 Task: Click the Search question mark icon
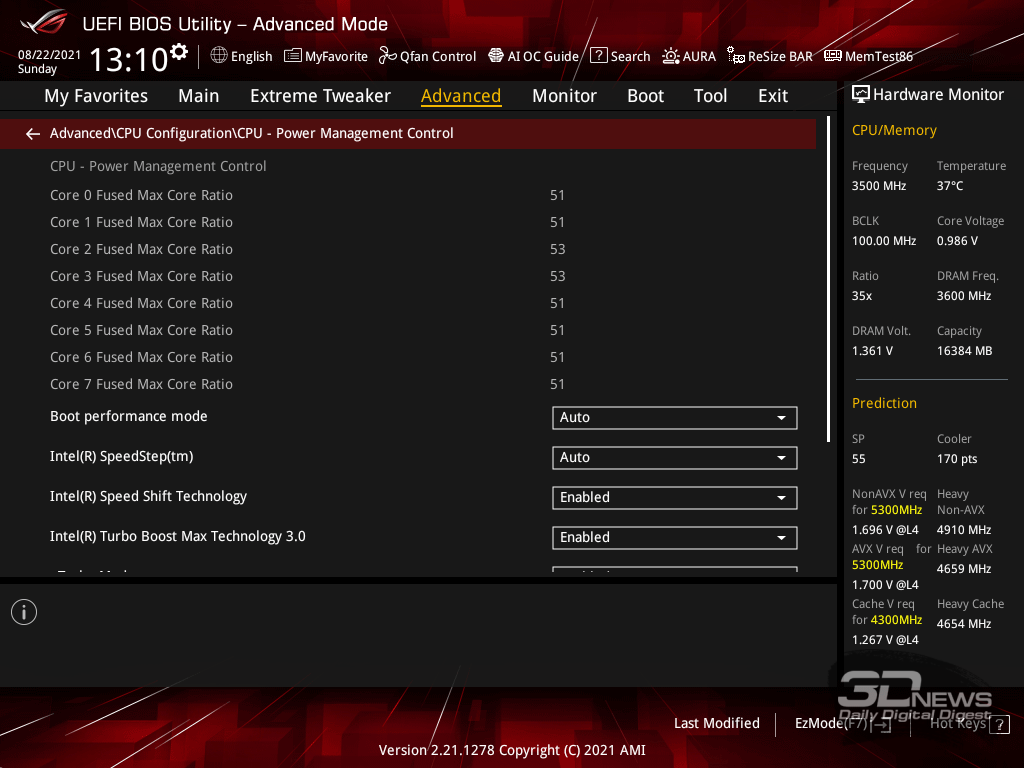(x=599, y=56)
